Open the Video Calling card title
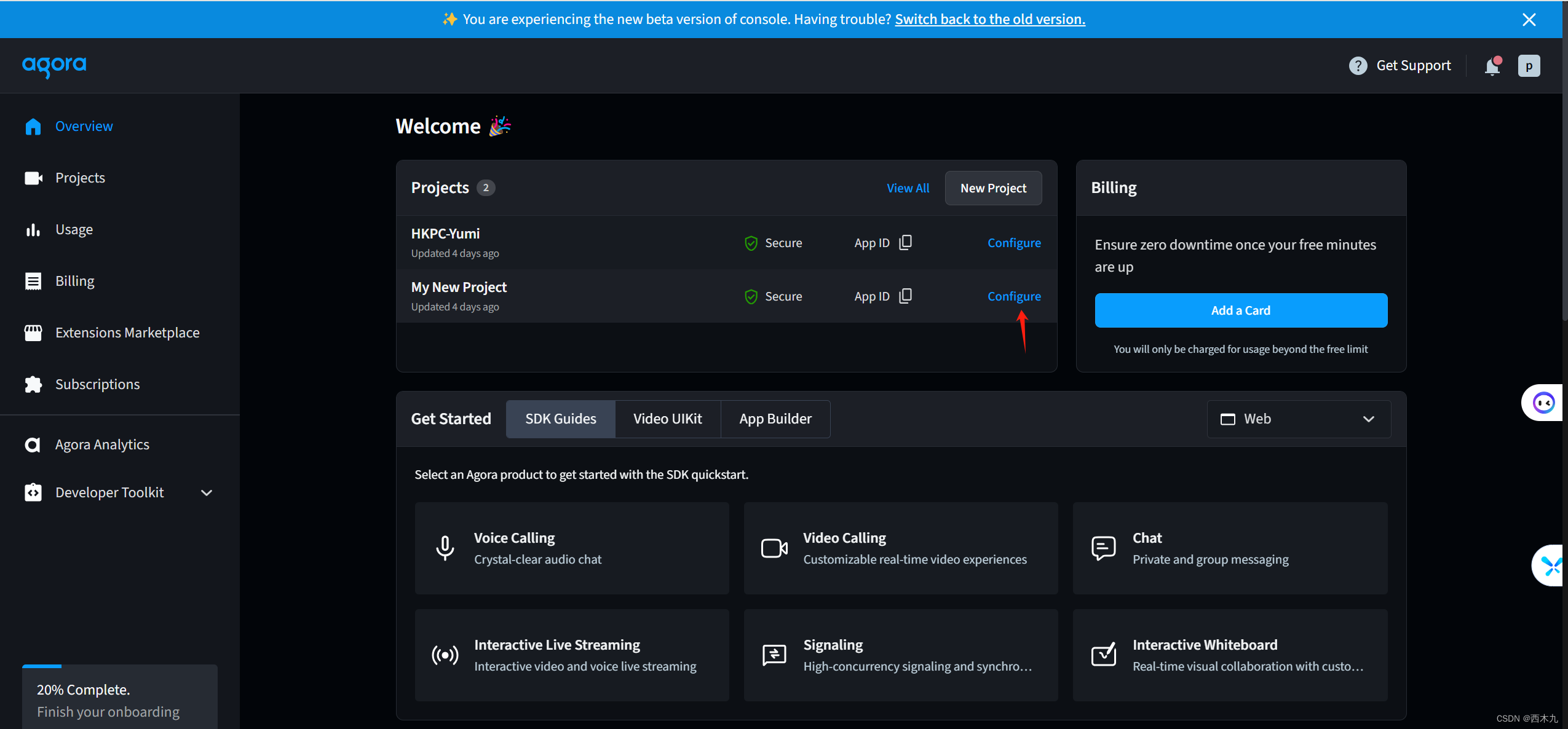 tap(844, 538)
